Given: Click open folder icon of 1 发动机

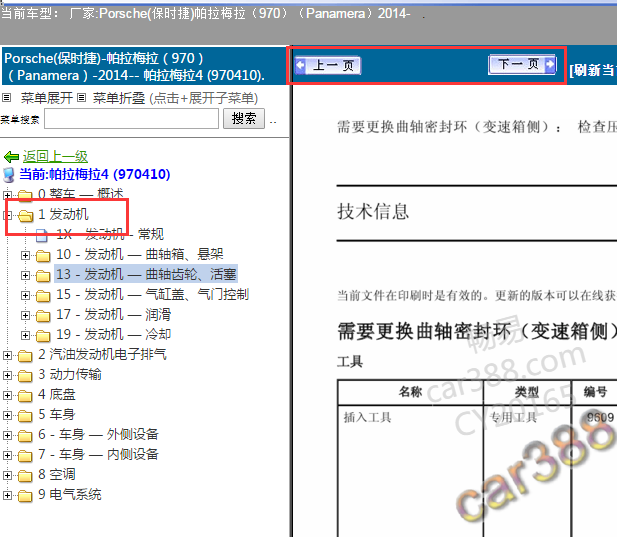Looking at the screenshot, I should (26, 215).
